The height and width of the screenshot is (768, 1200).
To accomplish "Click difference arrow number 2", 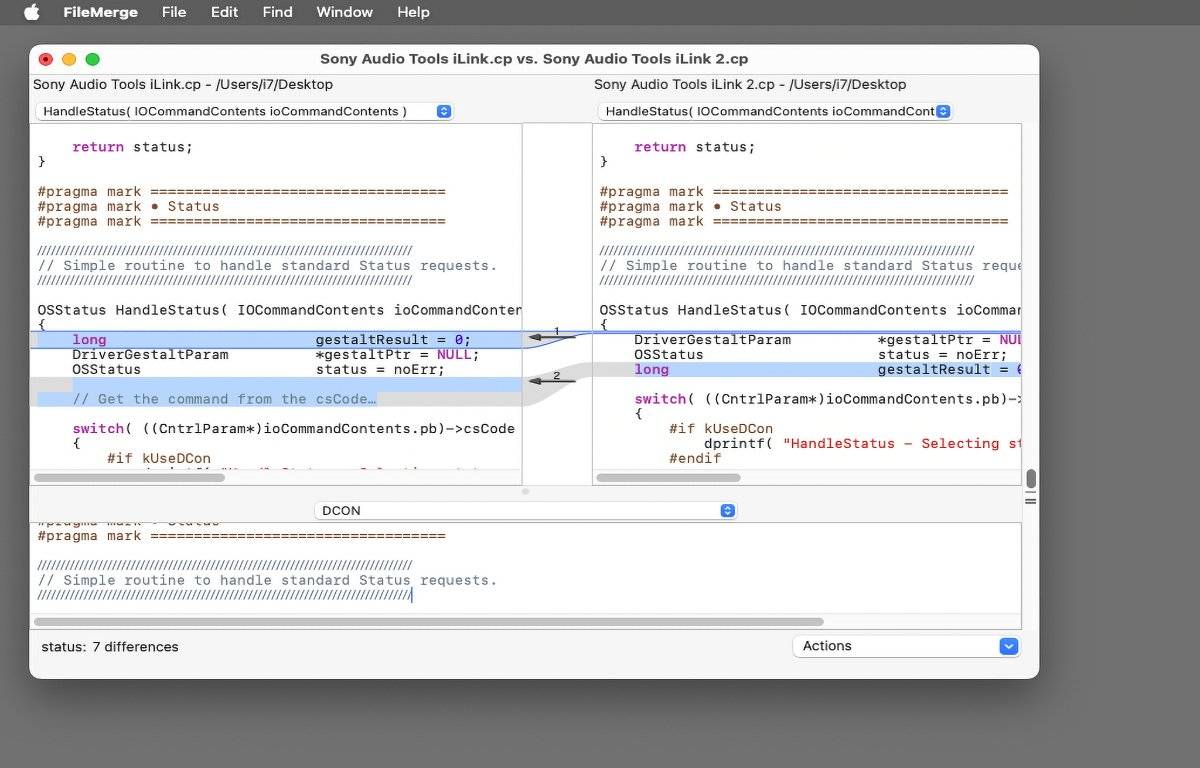I will coord(553,381).
